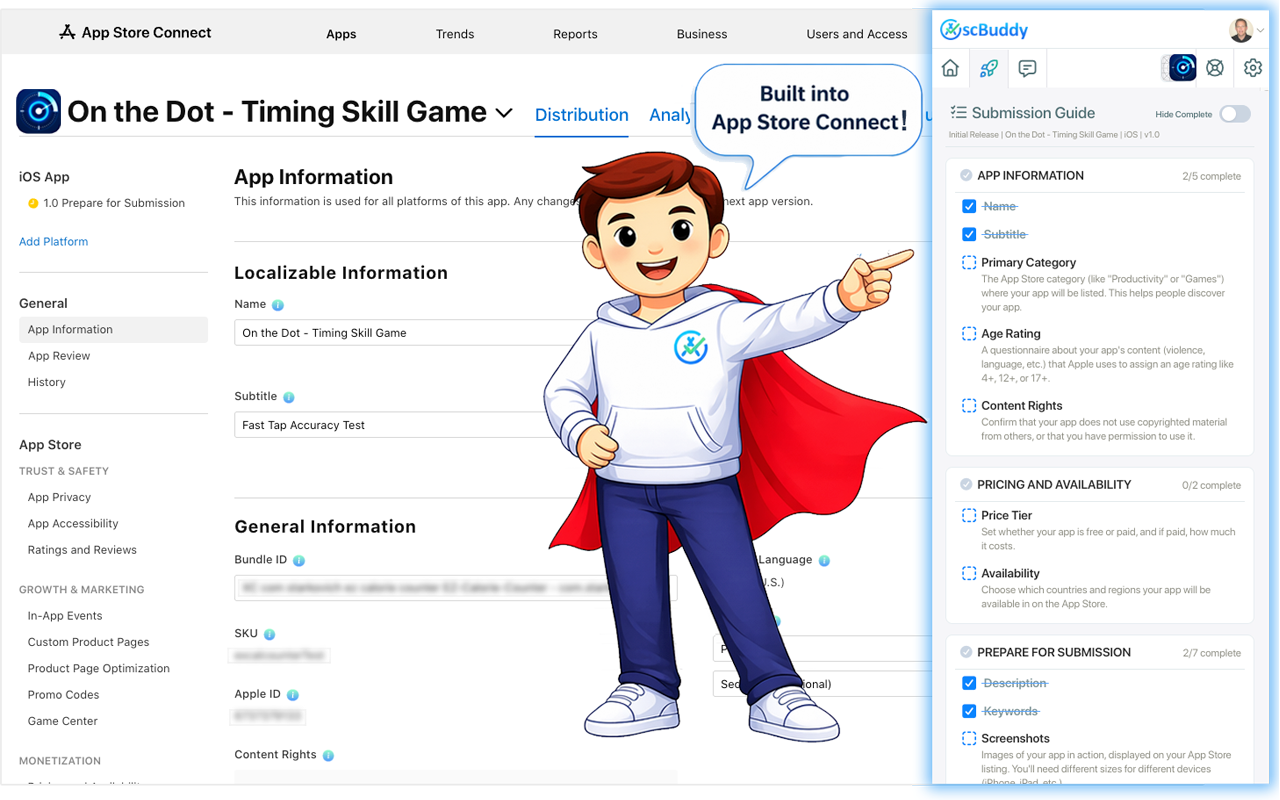This screenshot has height=800, width=1280.
Task: Check the Content Rights checklist box
Action: click(x=969, y=406)
